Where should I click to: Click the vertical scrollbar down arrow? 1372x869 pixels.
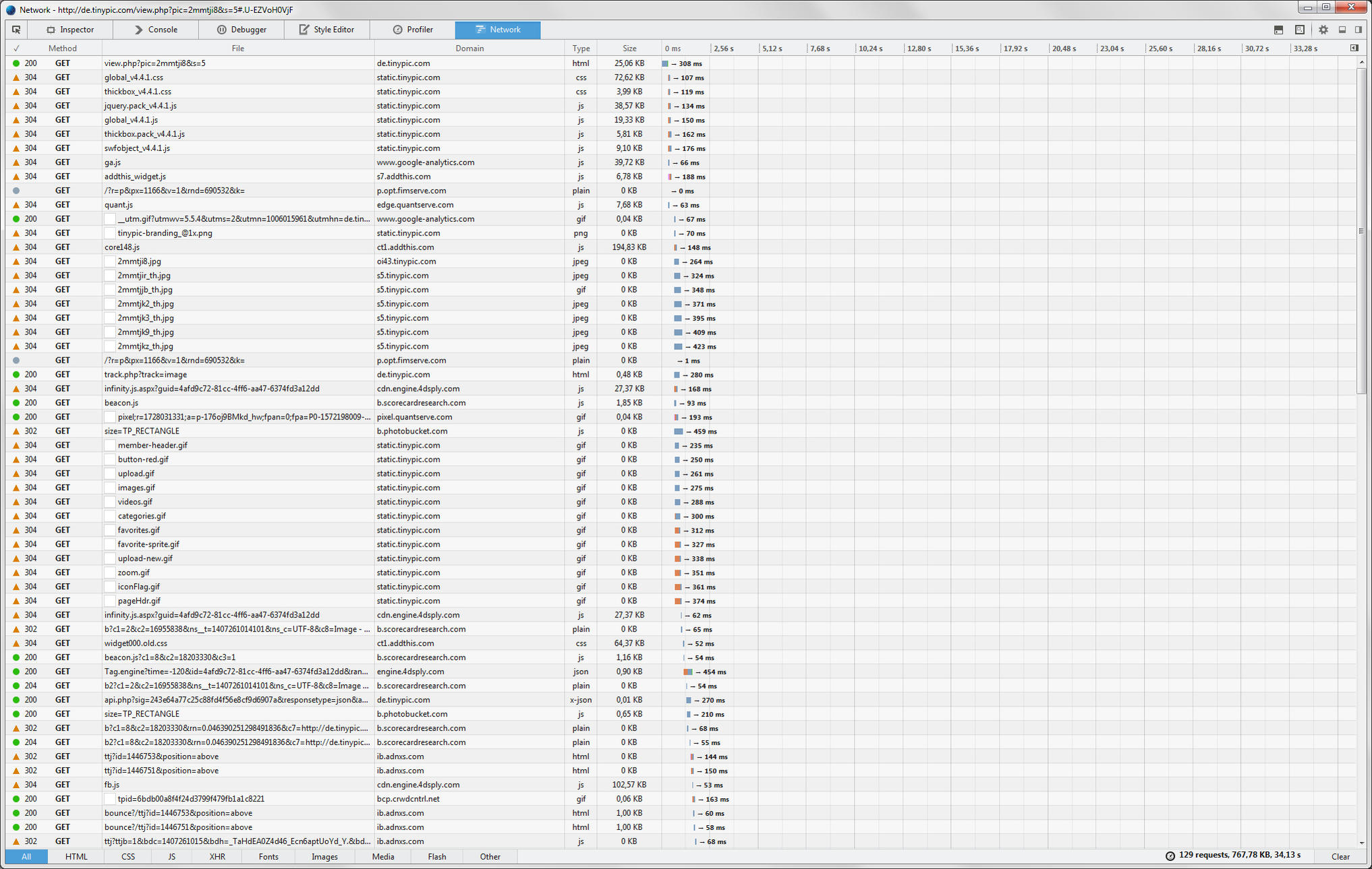pos(1361,843)
